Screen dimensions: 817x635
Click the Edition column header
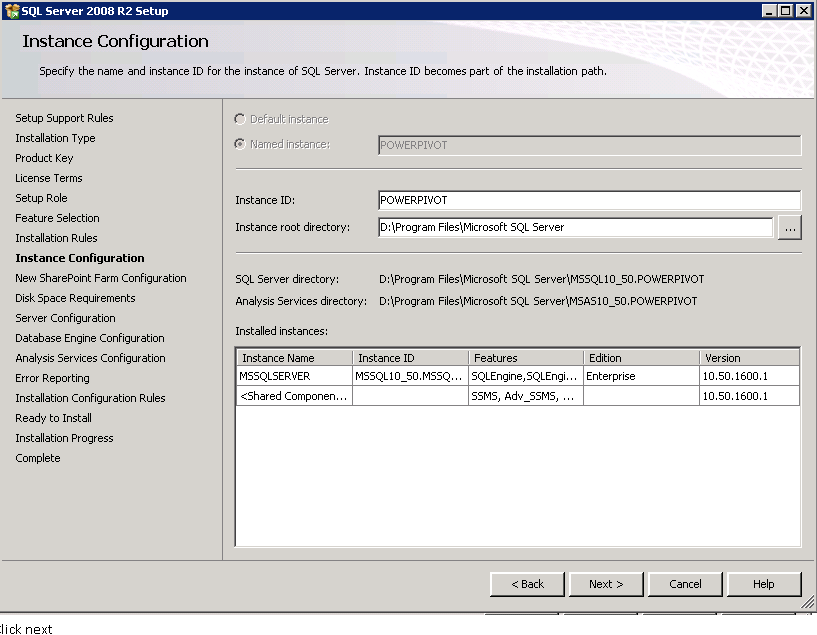pos(641,358)
